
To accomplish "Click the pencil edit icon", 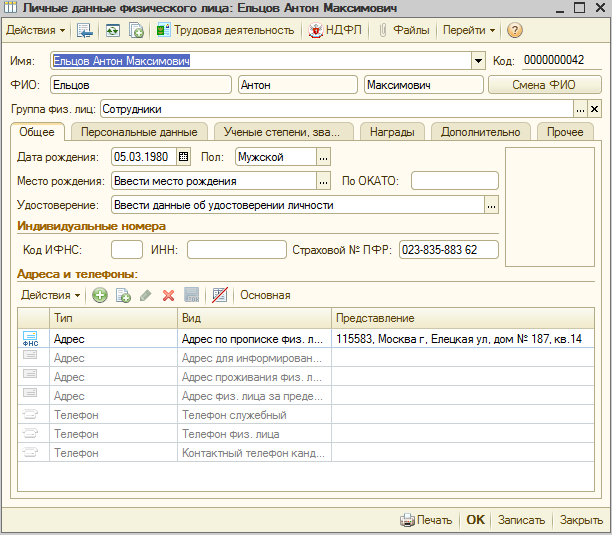I will (146, 295).
